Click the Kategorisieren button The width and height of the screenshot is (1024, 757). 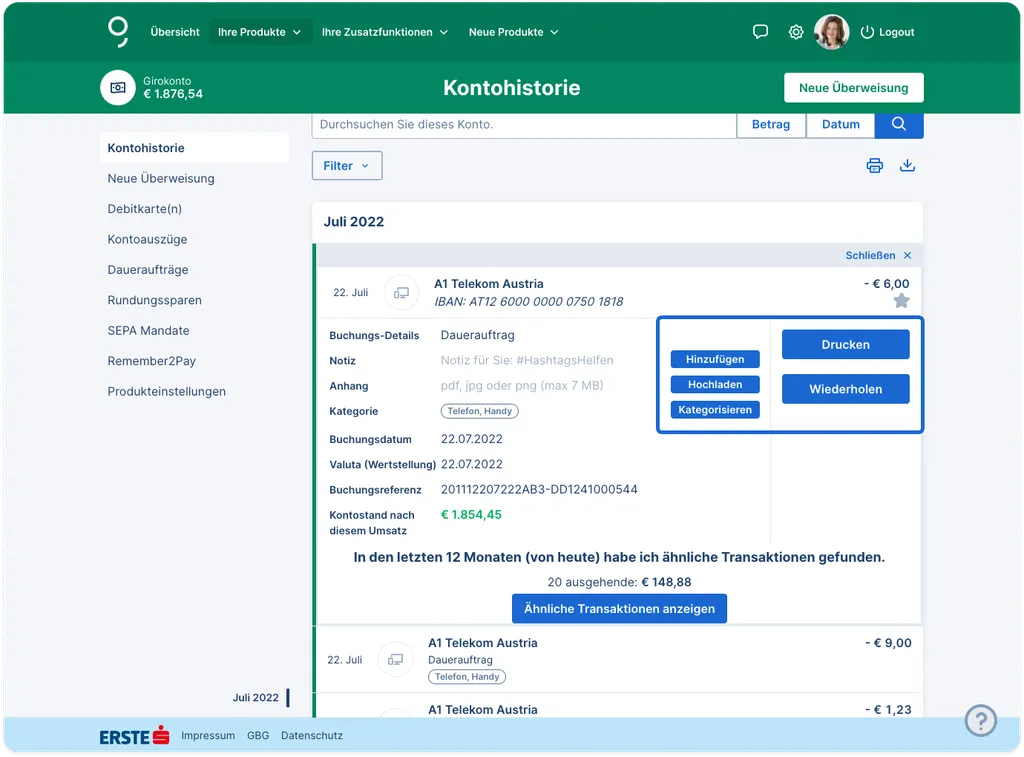click(x=715, y=410)
